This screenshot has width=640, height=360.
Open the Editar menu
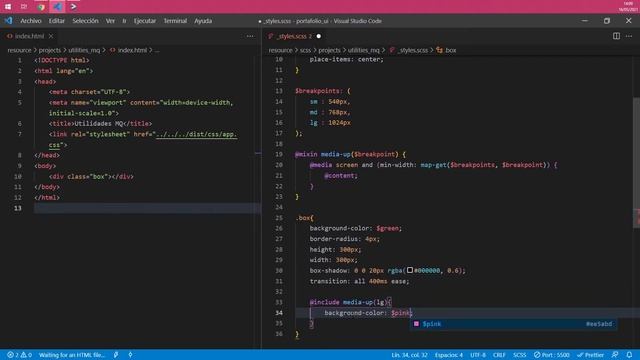57,21
